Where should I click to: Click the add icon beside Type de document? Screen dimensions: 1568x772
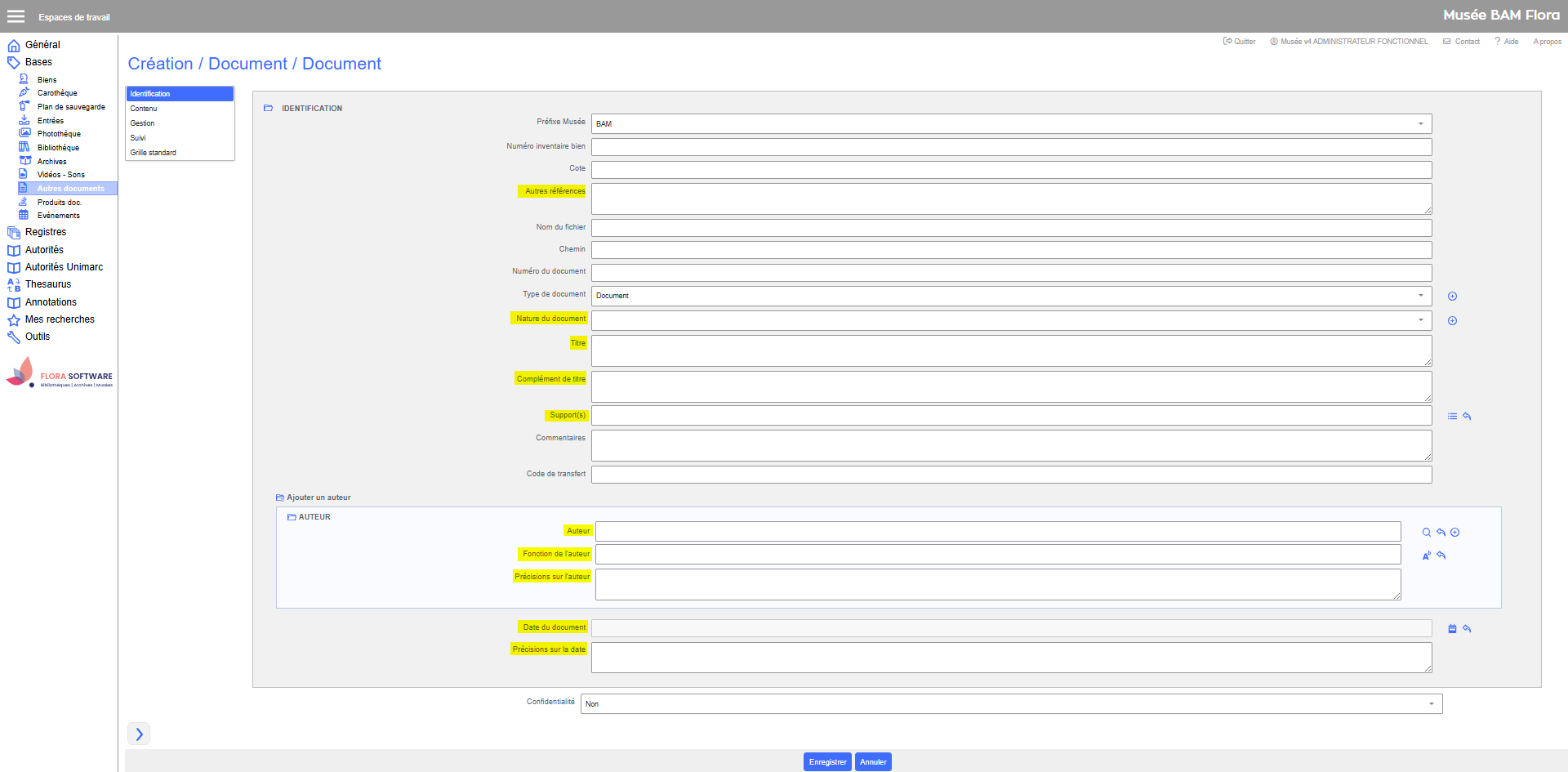tap(1452, 297)
